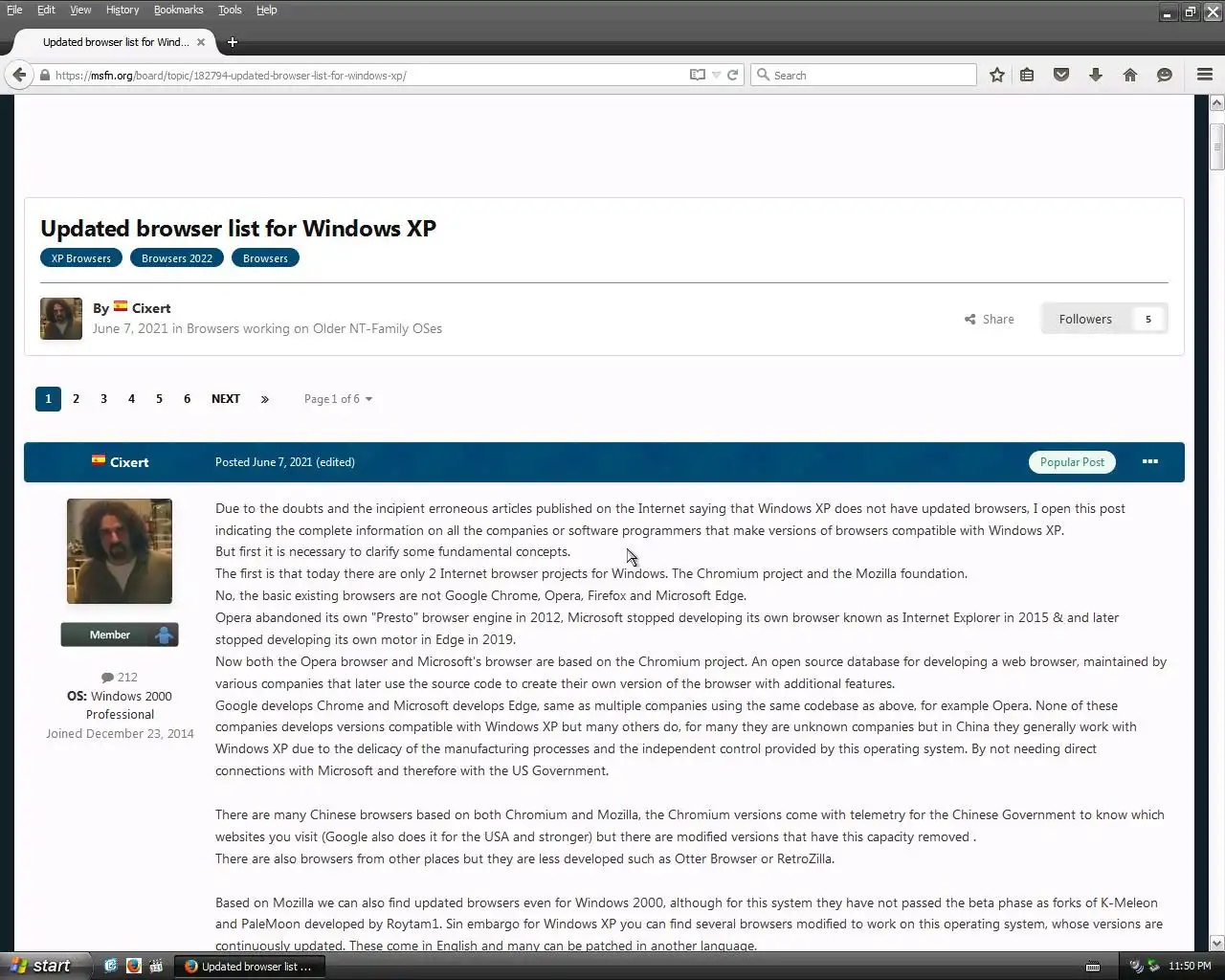Select 'Updated browser list' taskbar button

[250, 967]
